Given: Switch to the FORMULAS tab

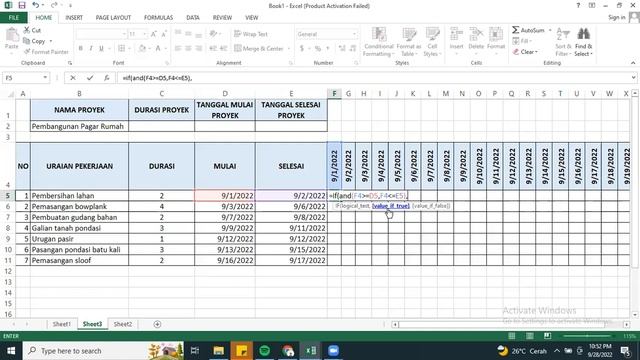Looking at the screenshot, I should 158,18.
